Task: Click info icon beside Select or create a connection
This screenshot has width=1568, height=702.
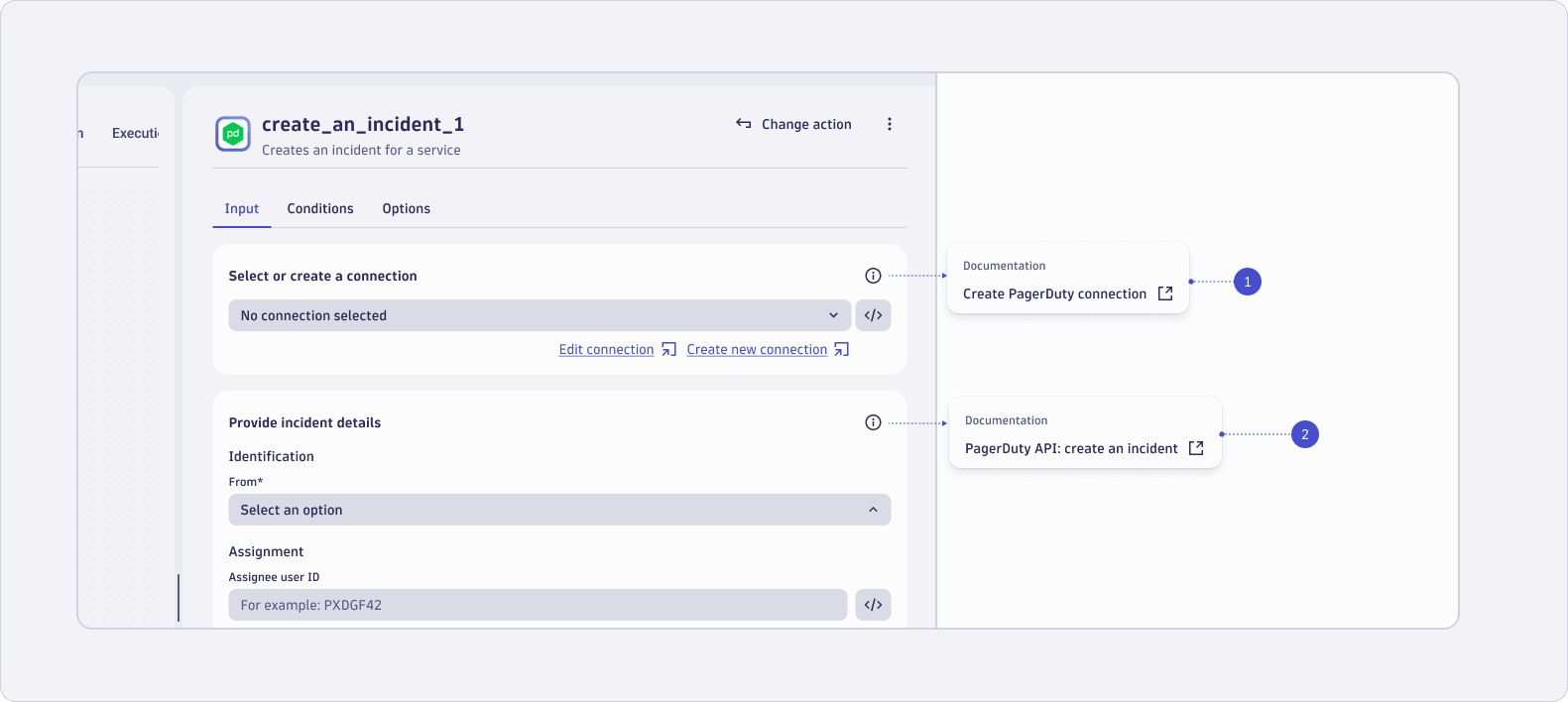Action: pyautogui.click(x=873, y=276)
